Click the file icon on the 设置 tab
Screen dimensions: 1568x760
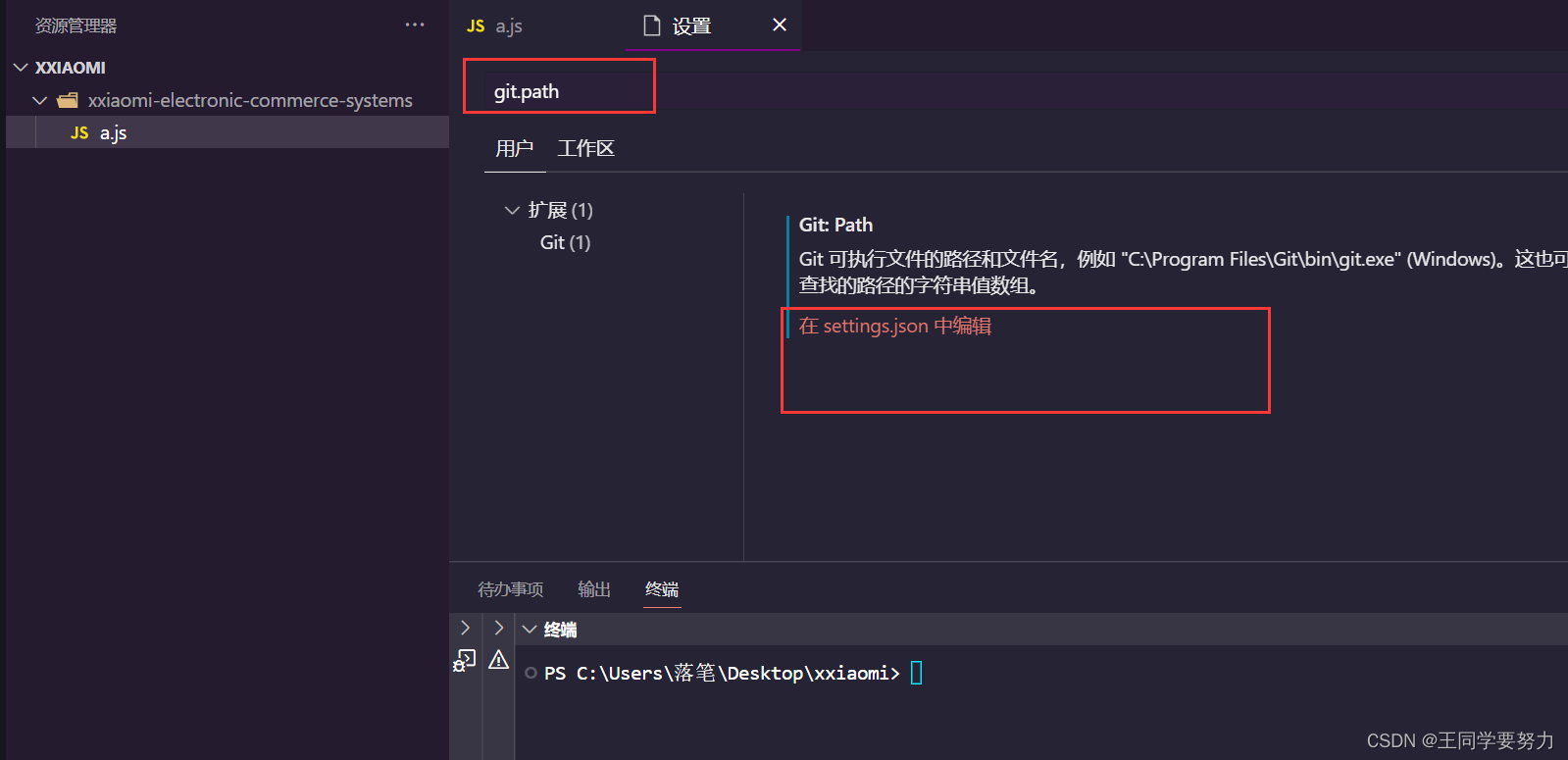point(651,25)
